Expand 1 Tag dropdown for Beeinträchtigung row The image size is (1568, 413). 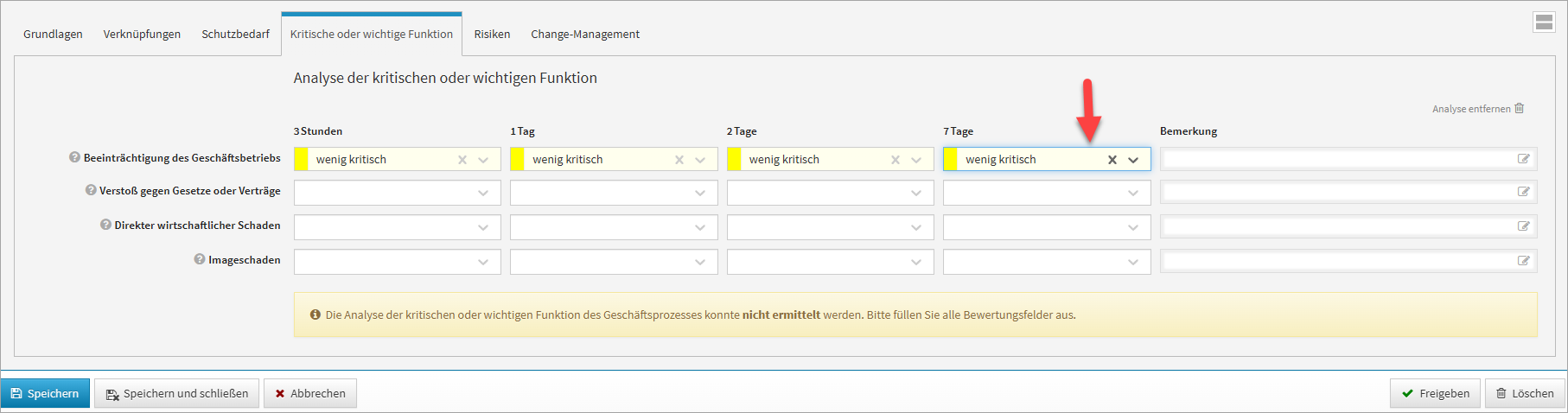(x=700, y=160)
